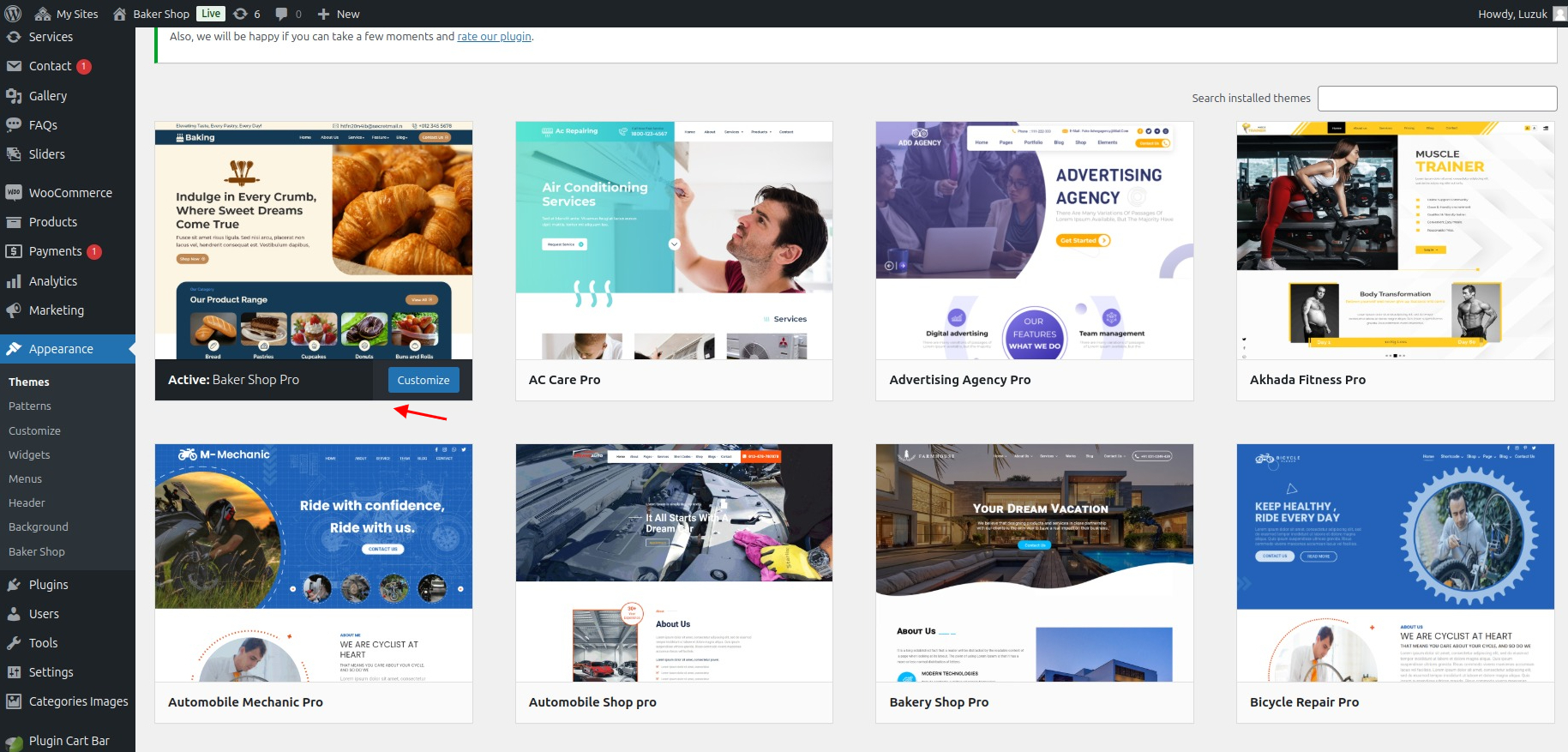Screen dimensions: 1568x752
Task: Click the Analytics bar chart icon
Action: 14,281
